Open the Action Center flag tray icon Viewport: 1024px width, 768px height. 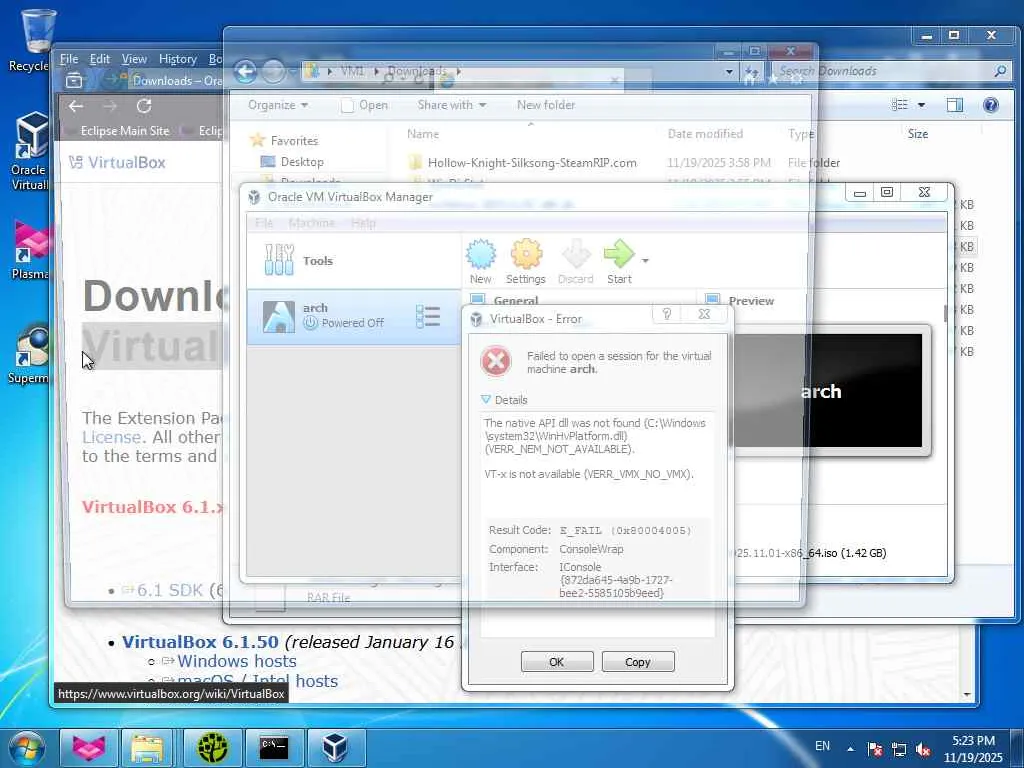pos(875,749)
